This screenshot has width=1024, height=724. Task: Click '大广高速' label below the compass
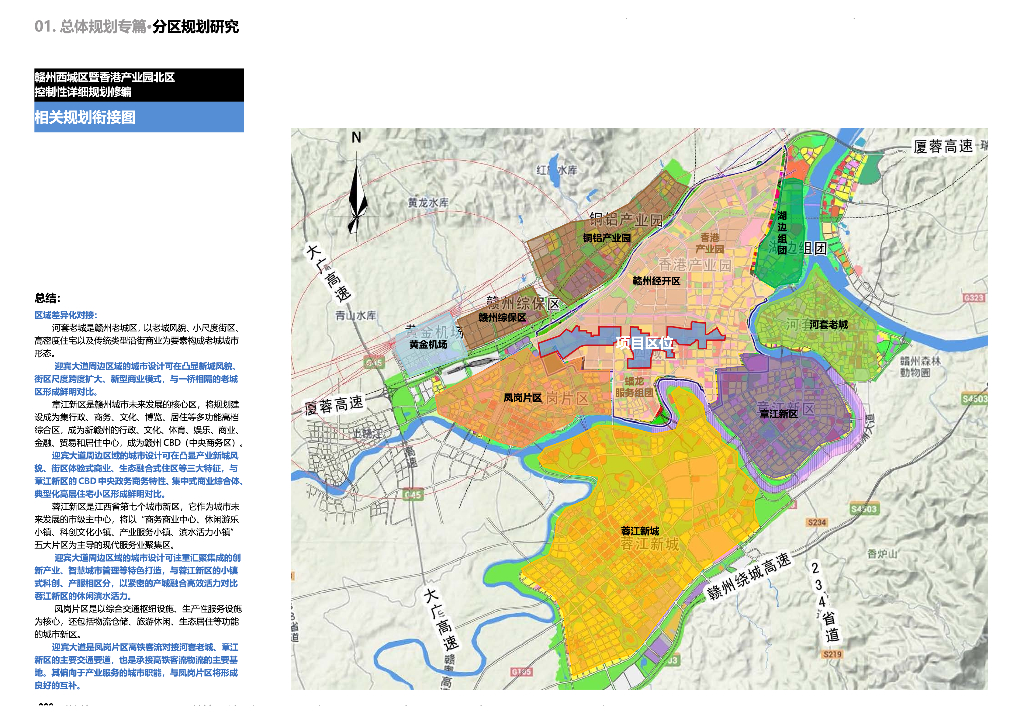(x=330, y=272)
